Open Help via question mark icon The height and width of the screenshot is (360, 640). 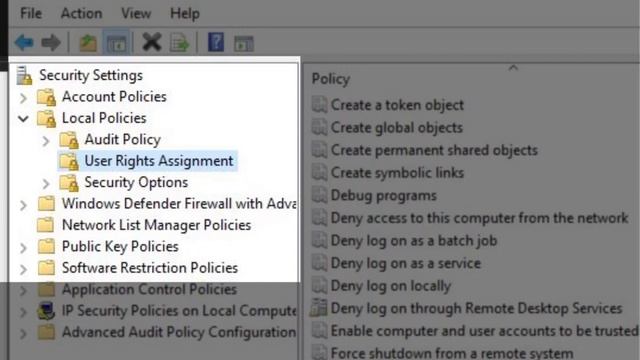pos(216,42)
